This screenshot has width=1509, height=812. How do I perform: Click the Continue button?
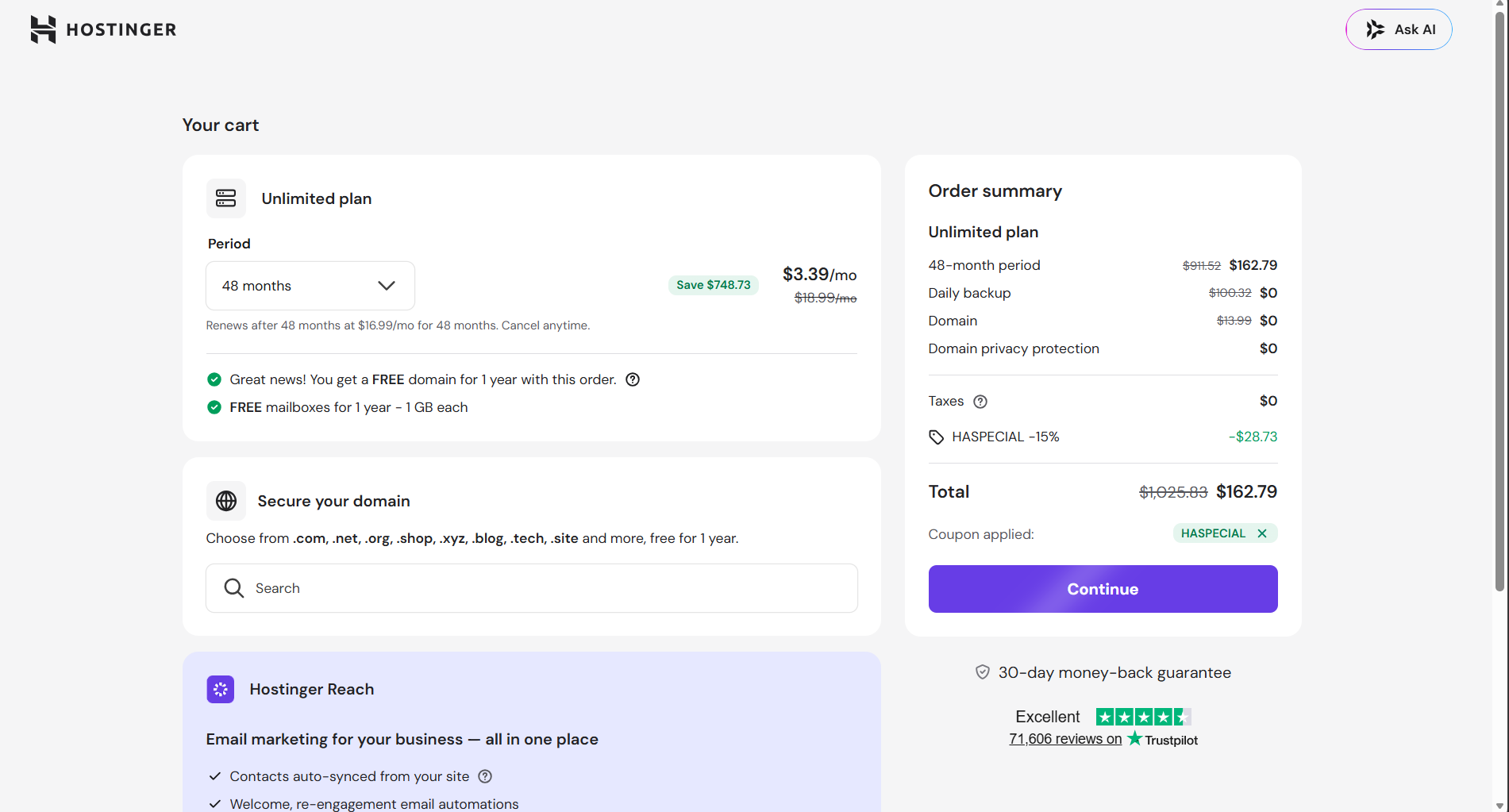tap(1103, 589)
